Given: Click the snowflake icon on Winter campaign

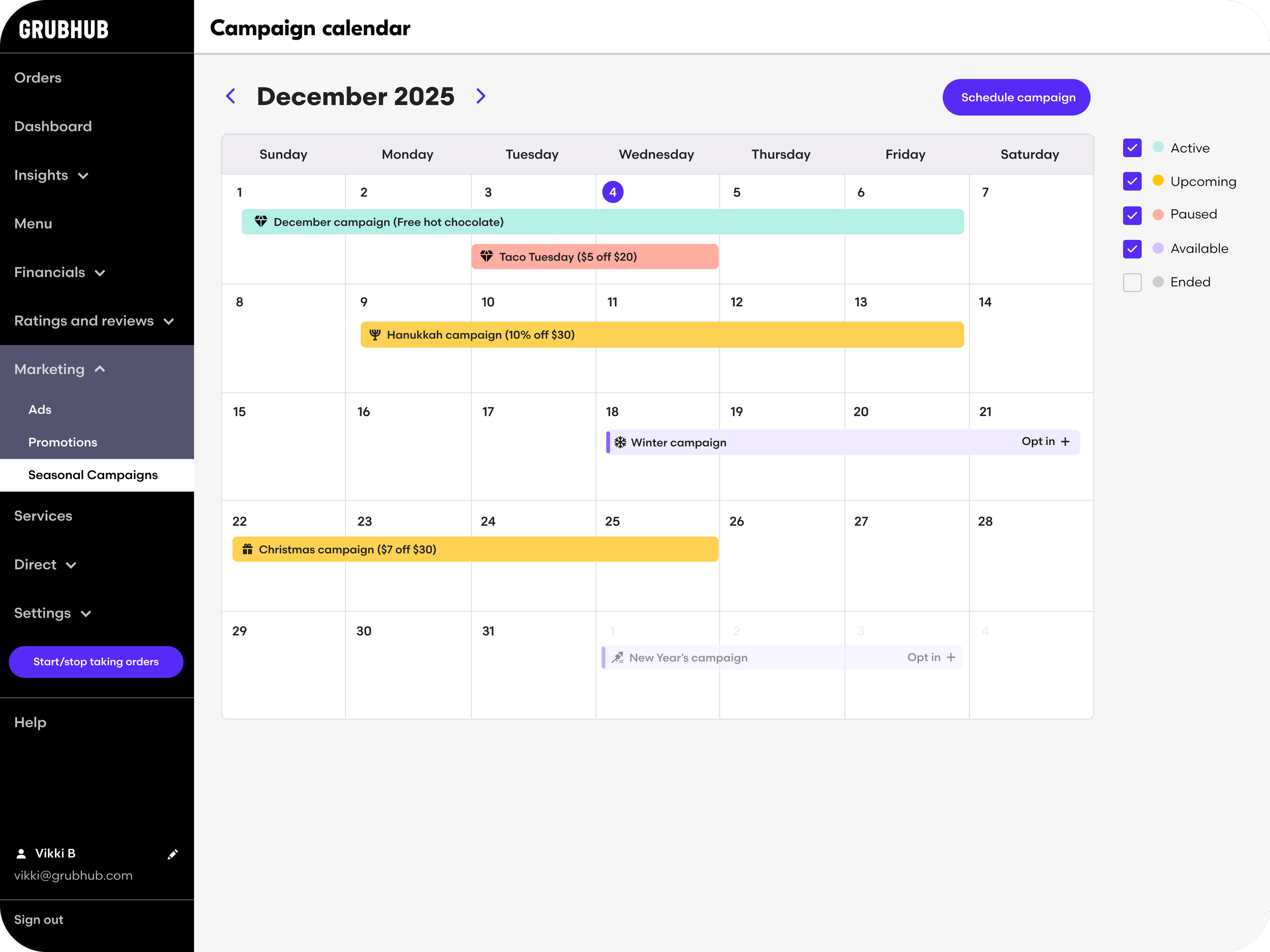Looking at the screenshot, I should 620,442.
